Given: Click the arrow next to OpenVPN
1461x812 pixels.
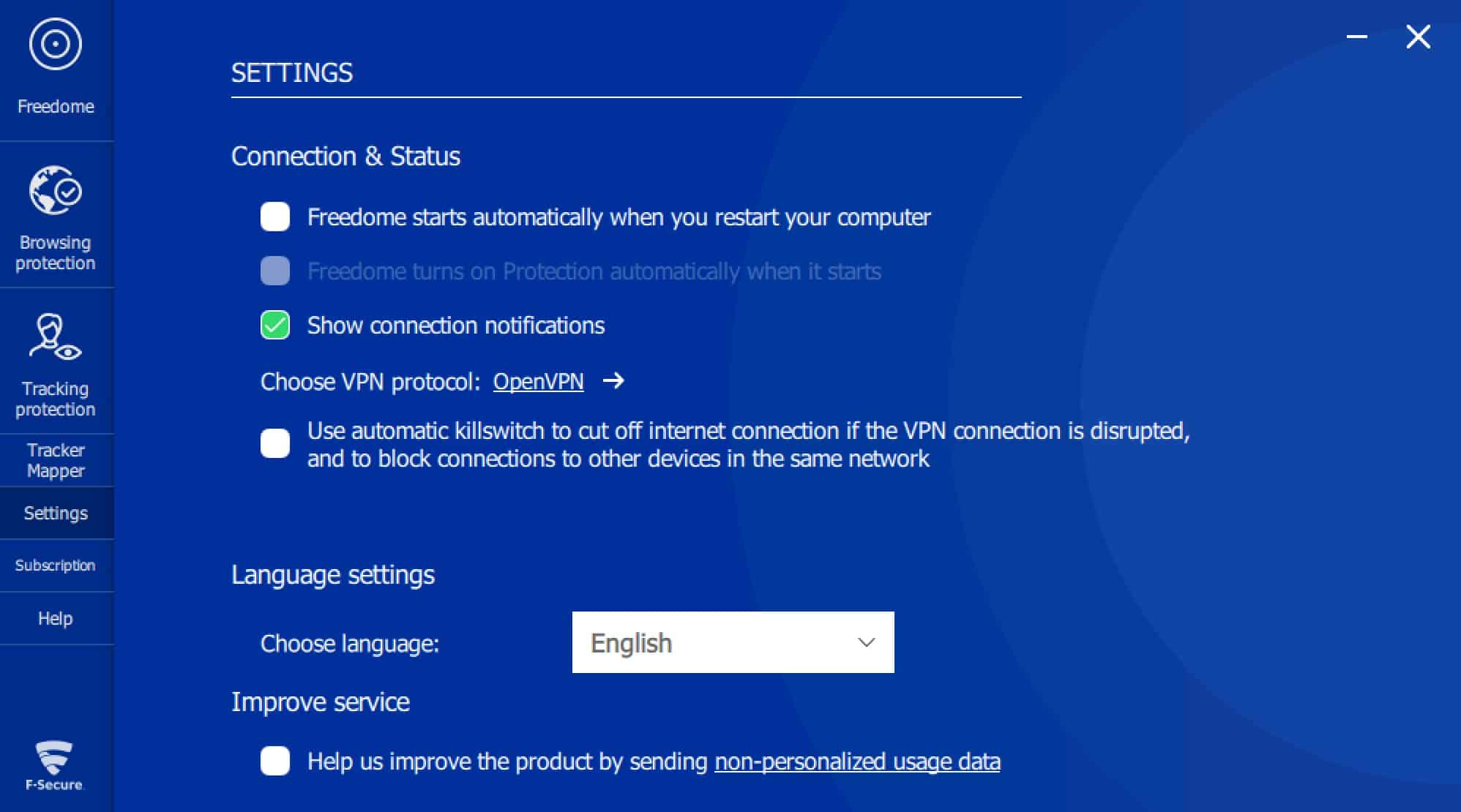Looking at the screenshot, I should 613,380.
